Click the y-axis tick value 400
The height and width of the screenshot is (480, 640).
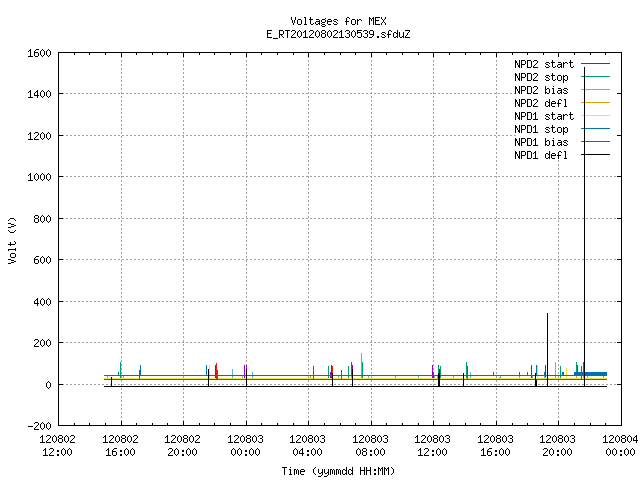point(42,302)
